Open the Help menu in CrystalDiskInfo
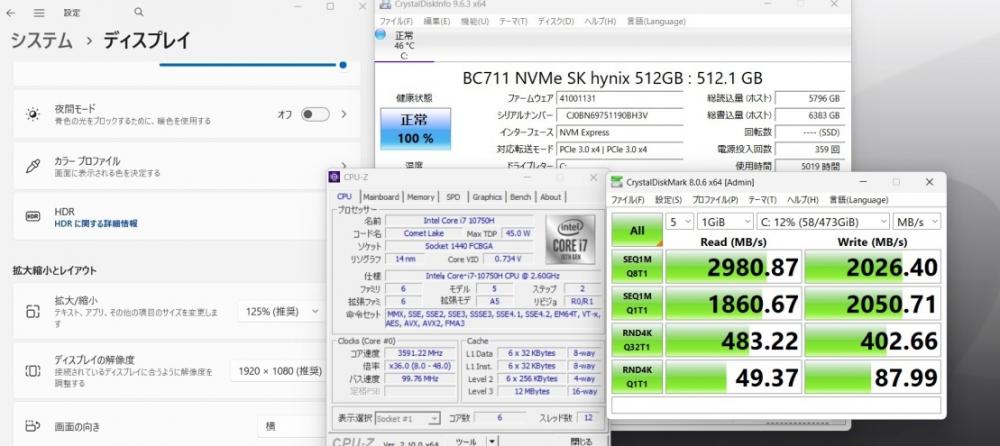This screenshot has width=1000, height=446. [x=601, y=21]
